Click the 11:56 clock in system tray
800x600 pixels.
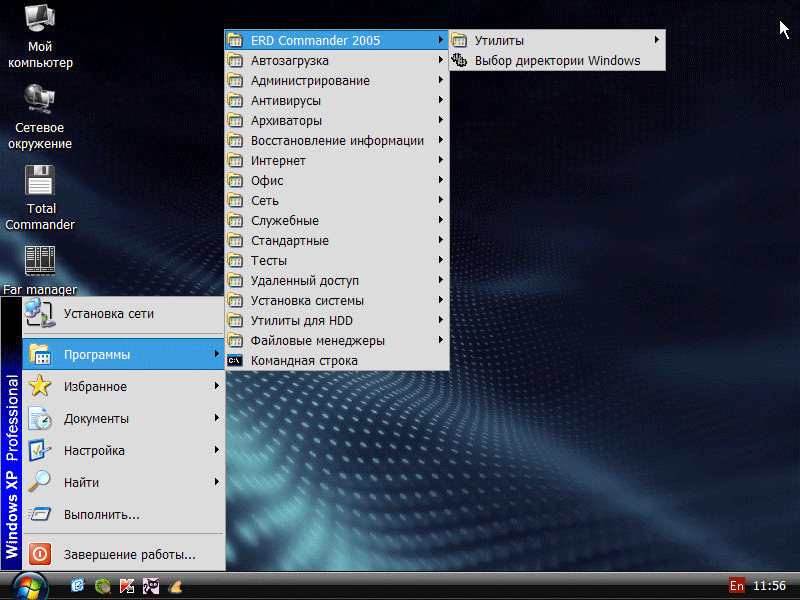(x=769, y=586)
